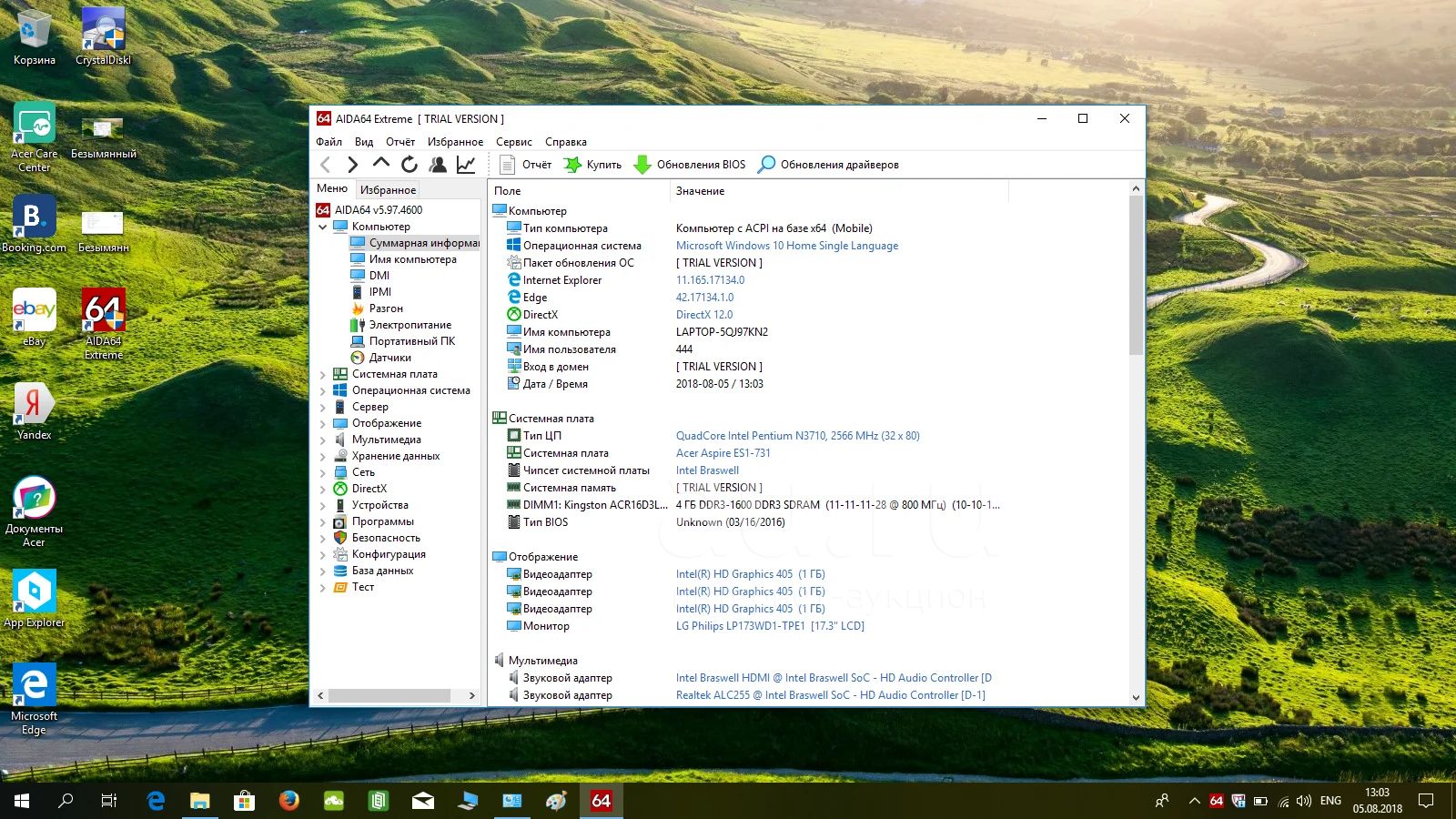Image resolution: width=1456 pixels, height=819 pixels.
Task: Expand the Программы tree node
Action: pyautogui.click(x=323, y=521)
